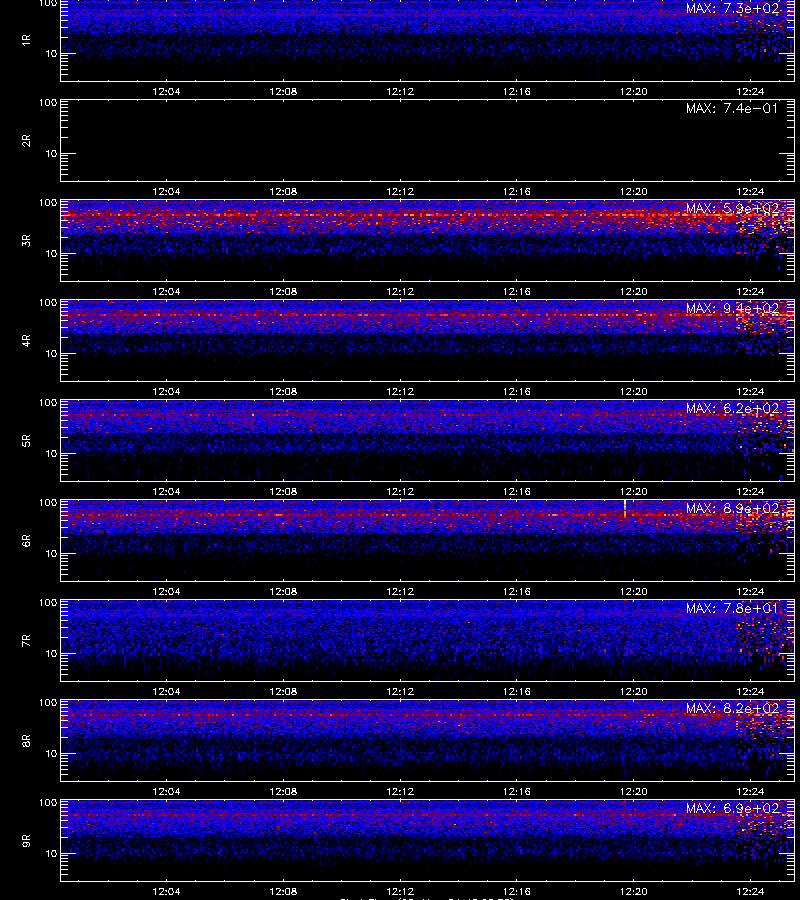The image size is (800, 900).
Task: Select 12:20 tick label under the 3R panel
Action: (634, 292)
